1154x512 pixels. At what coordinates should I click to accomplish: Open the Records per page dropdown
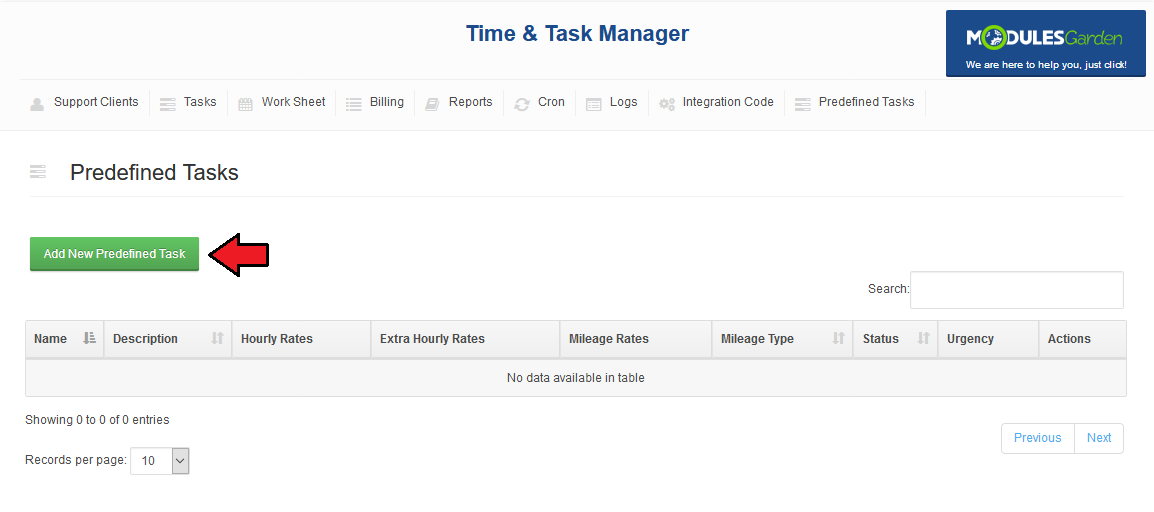(160, 461)
